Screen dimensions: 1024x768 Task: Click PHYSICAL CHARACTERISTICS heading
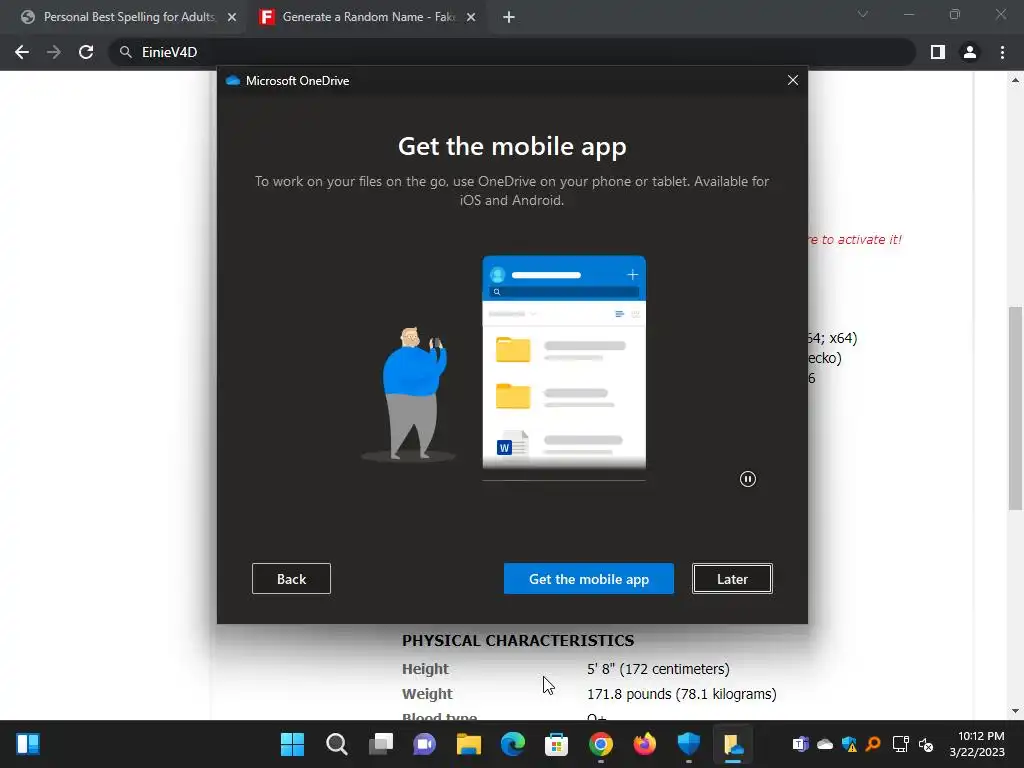pyautogui.click(x=518, y=641)
